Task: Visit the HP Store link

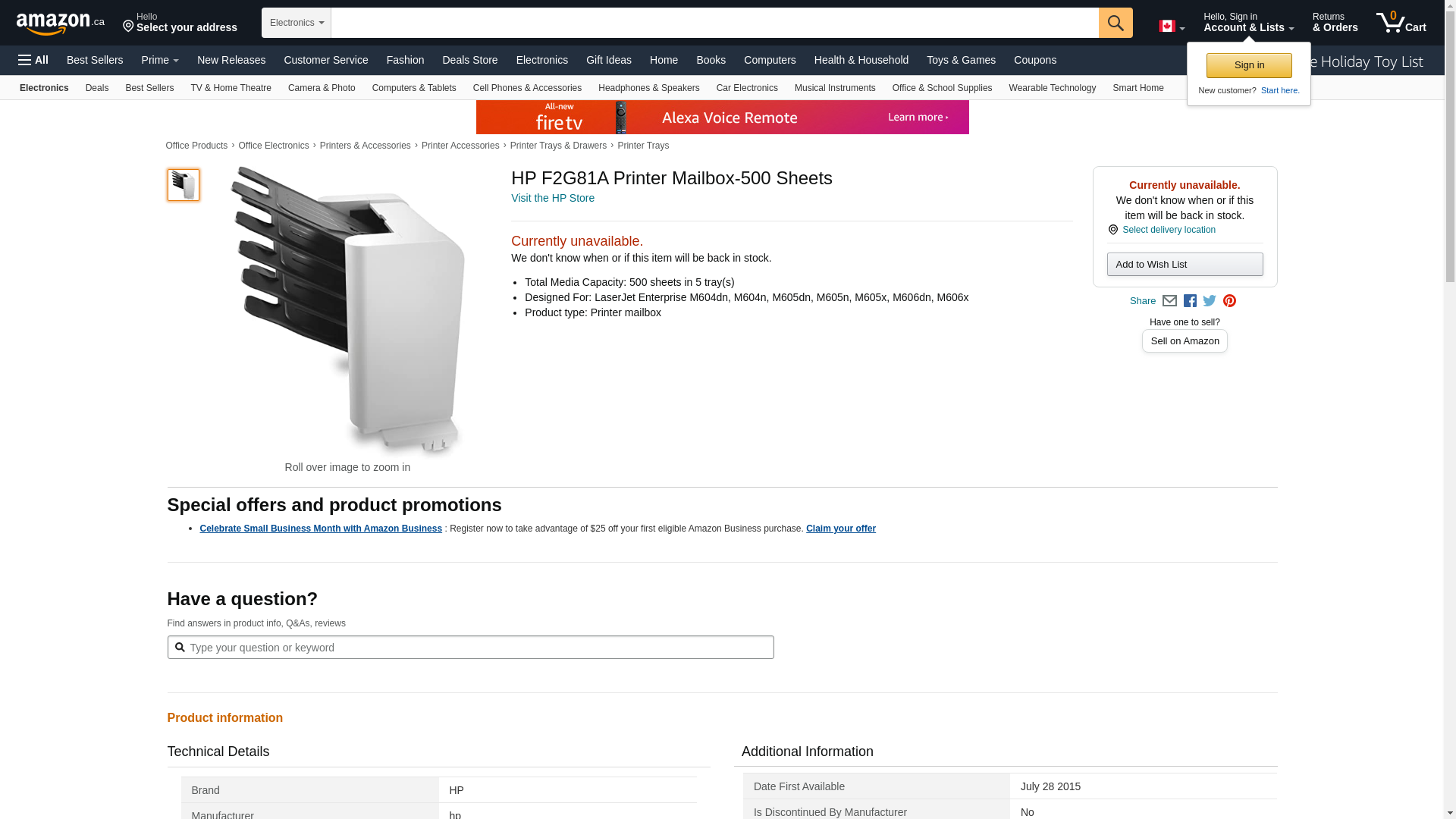Action: point(553,198)
